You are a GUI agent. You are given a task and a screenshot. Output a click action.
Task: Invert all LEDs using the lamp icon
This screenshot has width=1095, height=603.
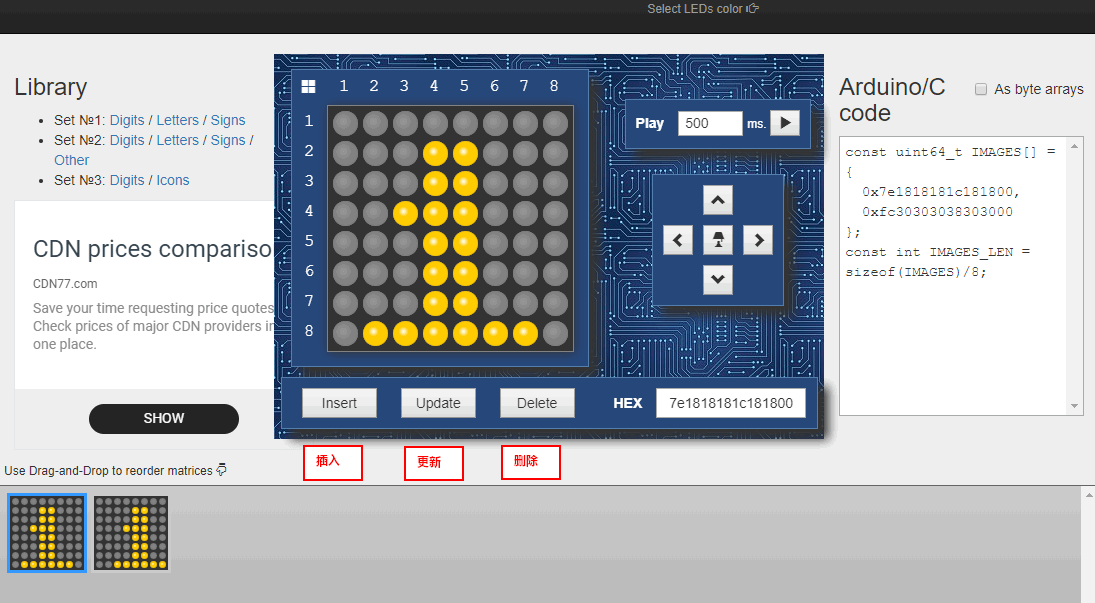tap(717, 239)
